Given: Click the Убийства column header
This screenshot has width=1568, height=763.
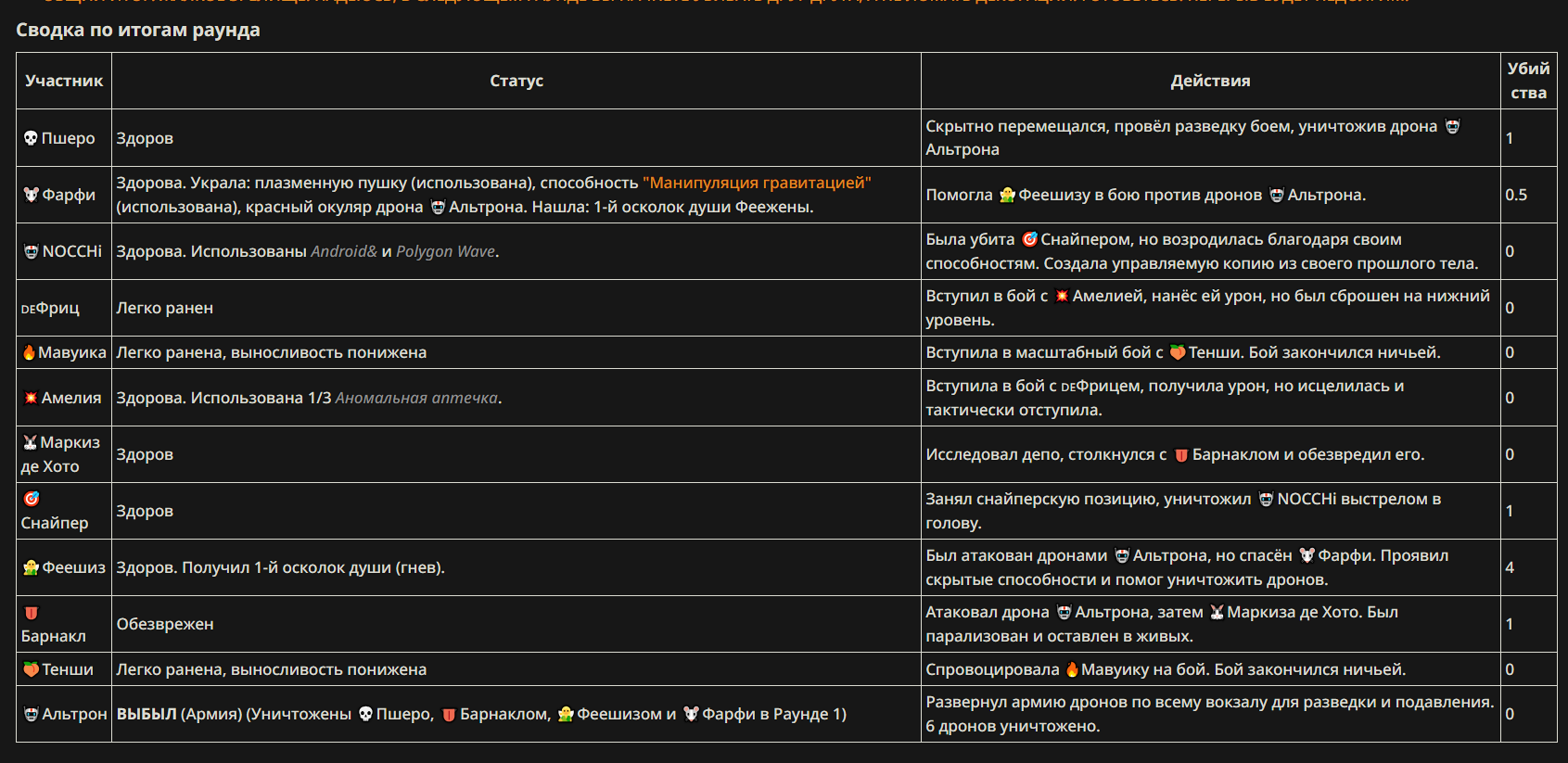Looking at the screenshot, I should [1528, 81].
